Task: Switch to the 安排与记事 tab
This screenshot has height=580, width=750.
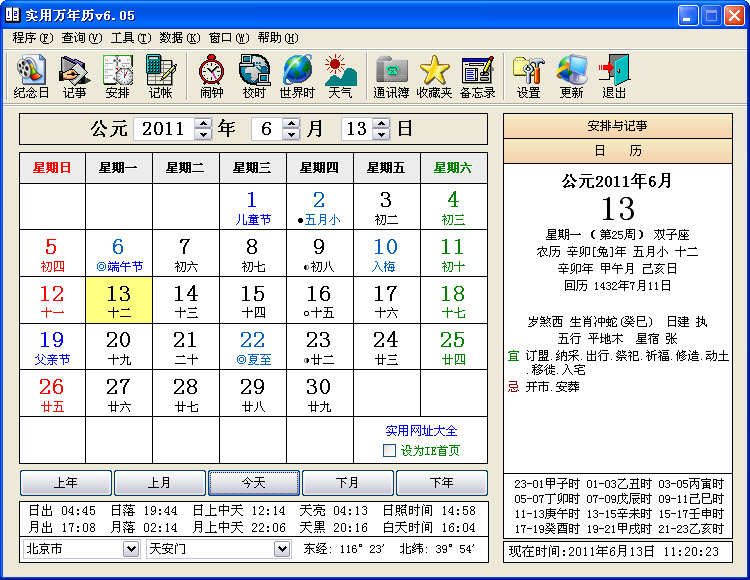Action: point(617,126)
